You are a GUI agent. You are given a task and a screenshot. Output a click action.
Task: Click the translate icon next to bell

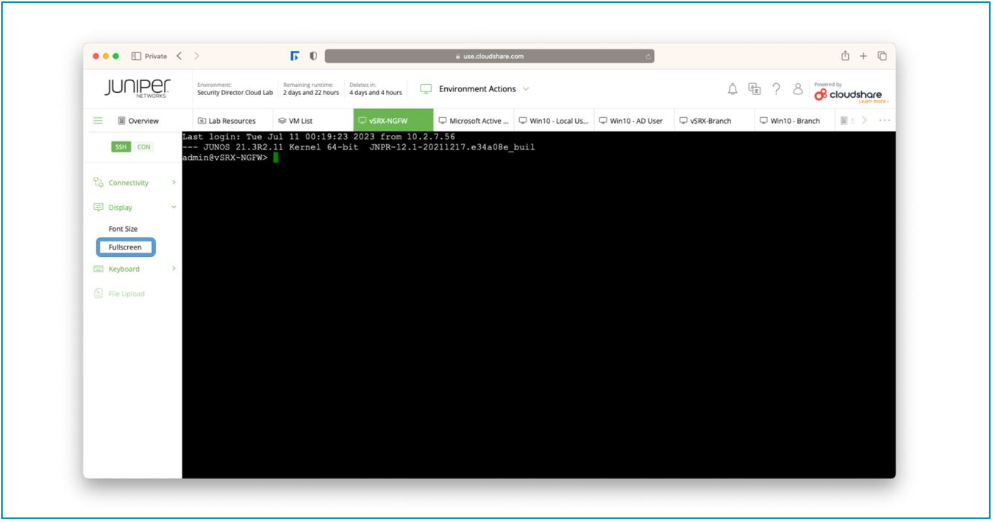(754, 89)
